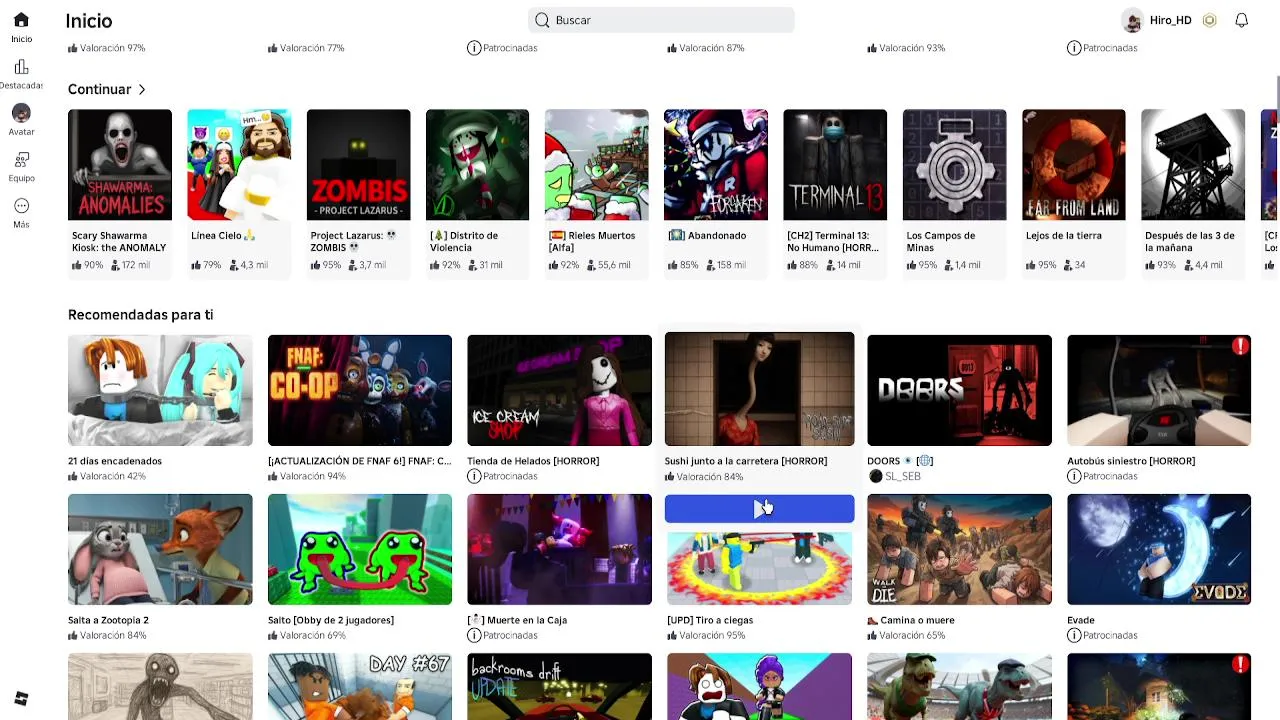
Task: Open the dinosaur game card in bottom row
Action: tap(959, 686)
